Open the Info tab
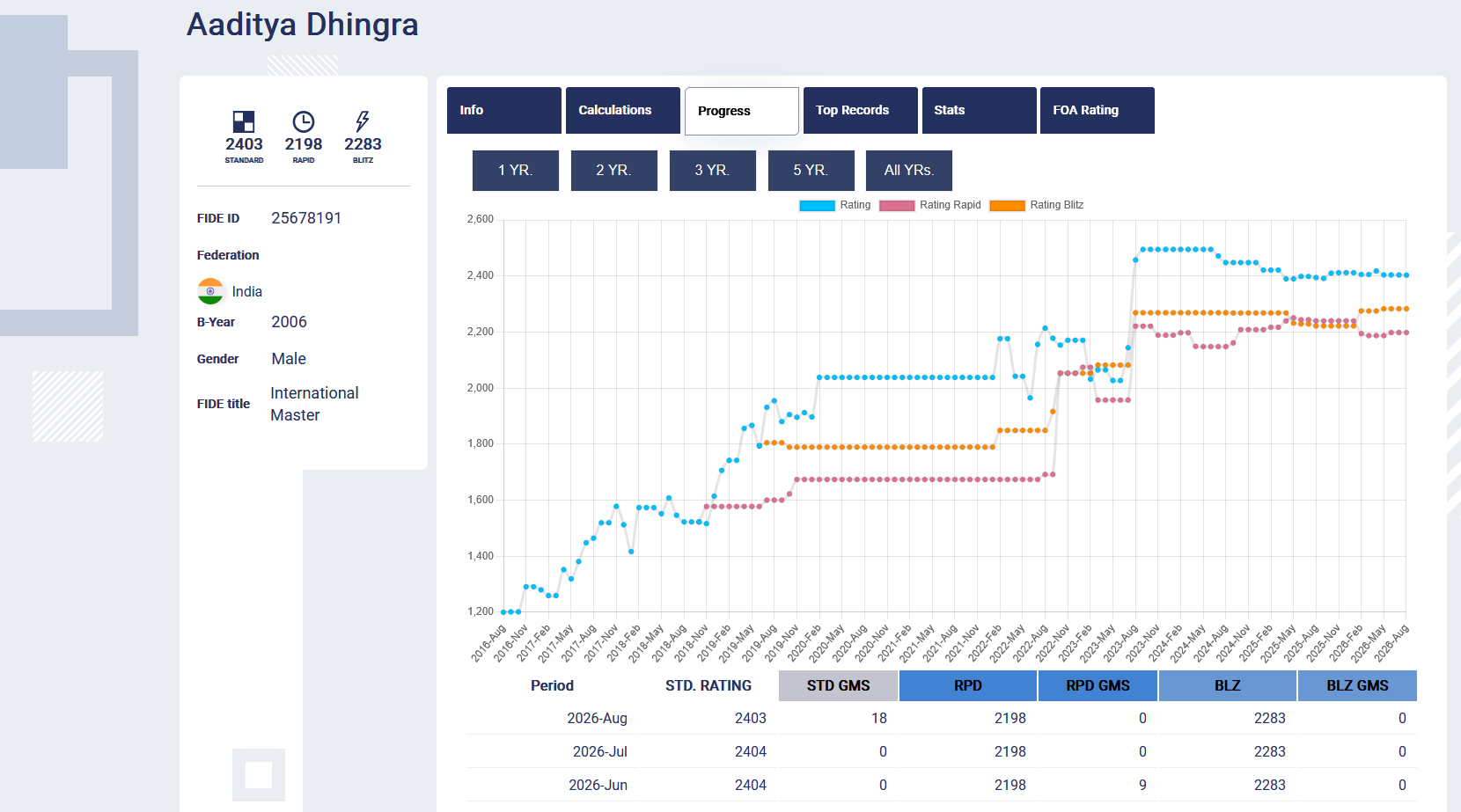Viewport: 1461px width, 812px height. coord(504,110)
